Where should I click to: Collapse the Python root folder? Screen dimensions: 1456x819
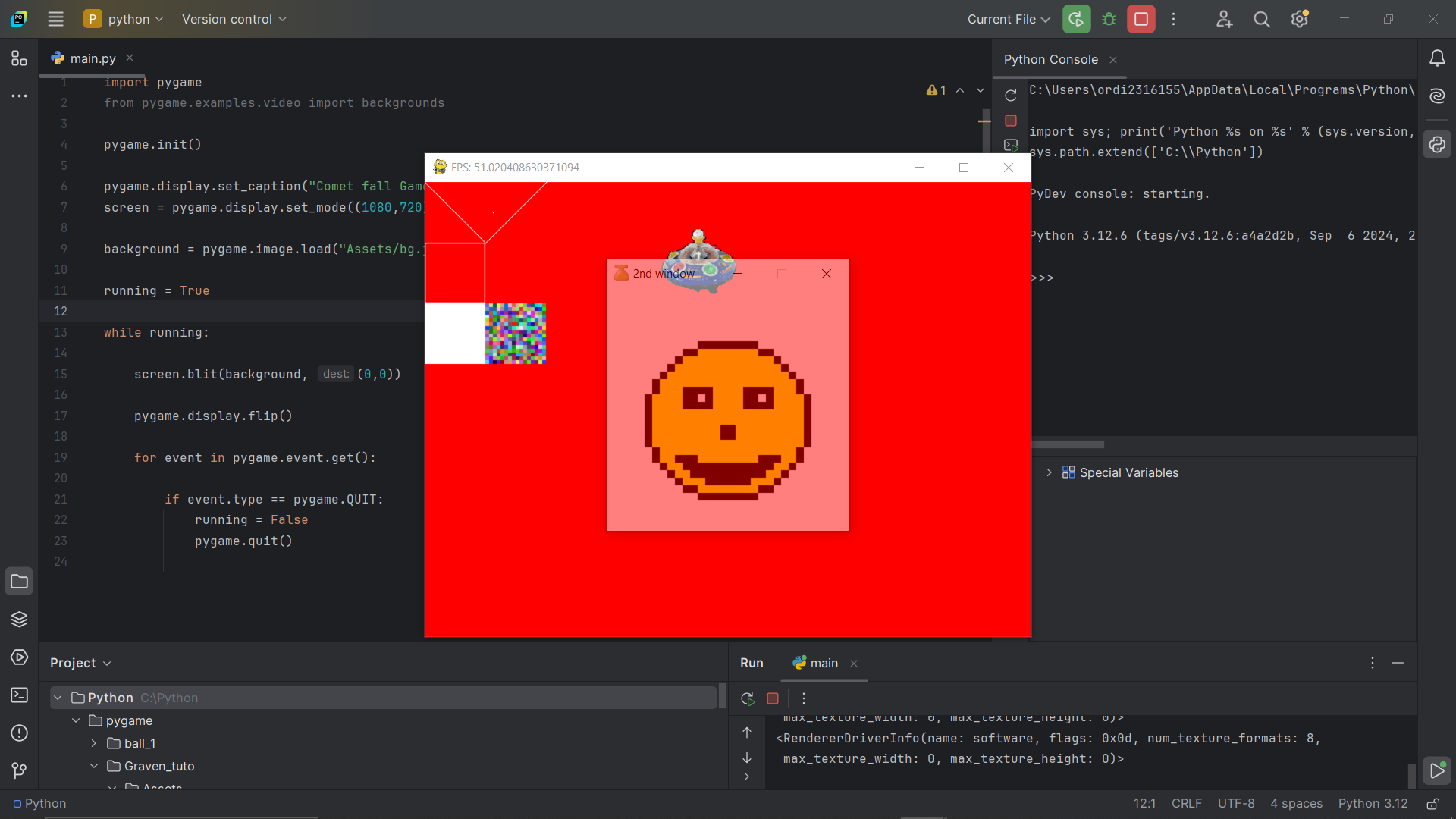(58, 698)
